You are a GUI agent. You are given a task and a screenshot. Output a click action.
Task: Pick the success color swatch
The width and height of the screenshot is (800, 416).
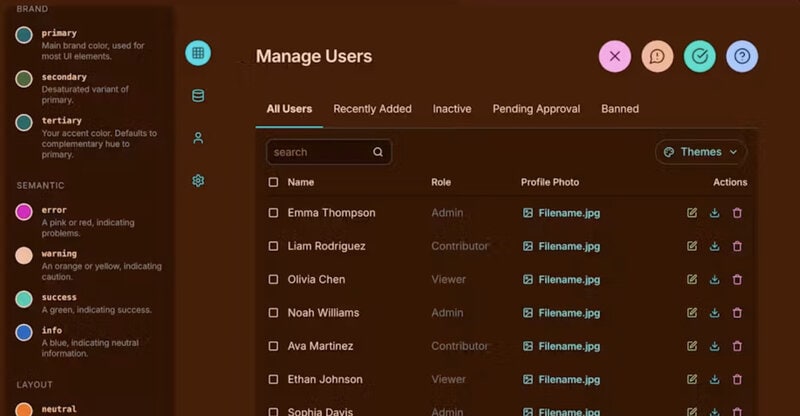24,299
